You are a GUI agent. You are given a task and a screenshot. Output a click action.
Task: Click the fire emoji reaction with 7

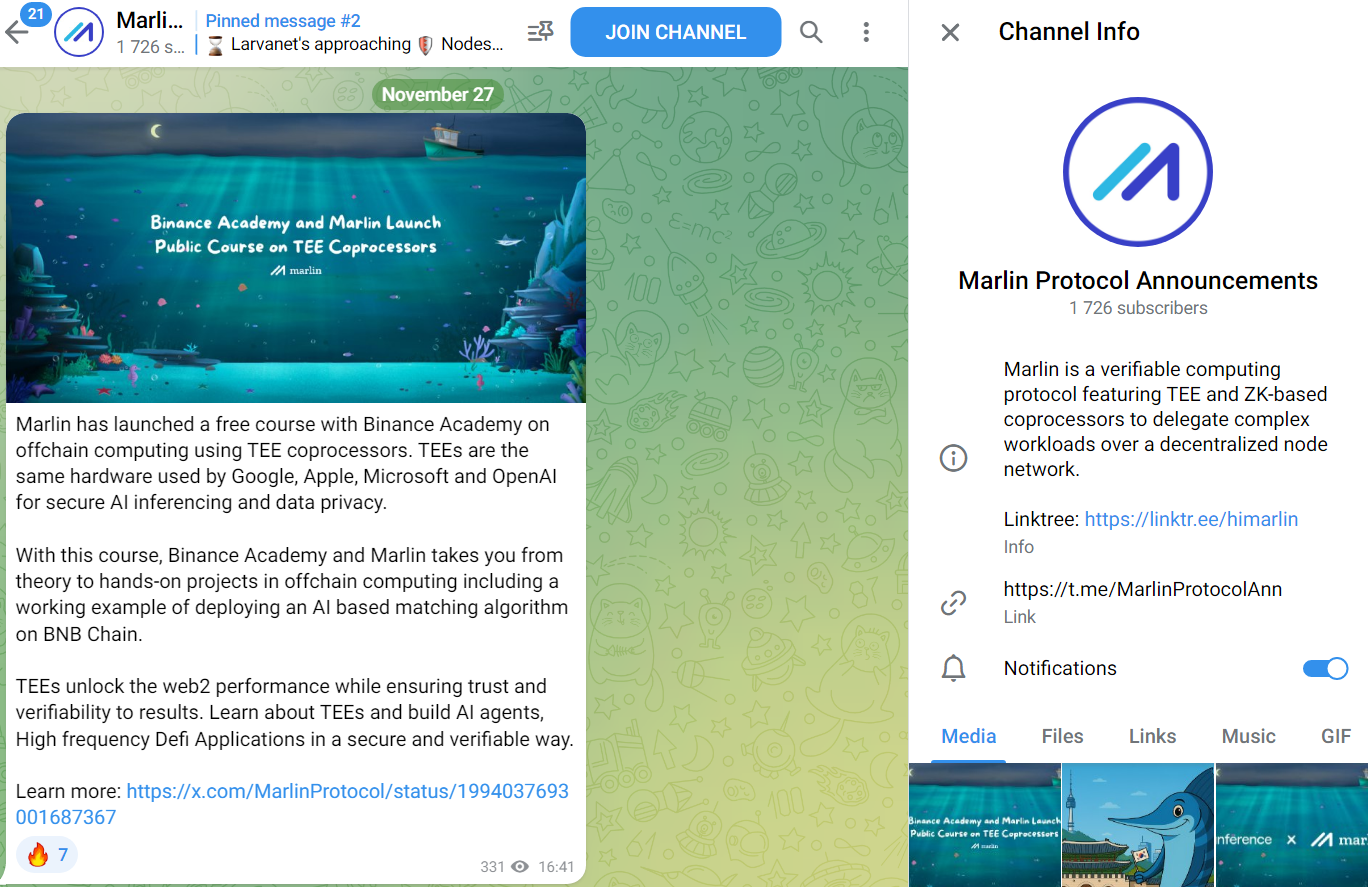(47, 854)
